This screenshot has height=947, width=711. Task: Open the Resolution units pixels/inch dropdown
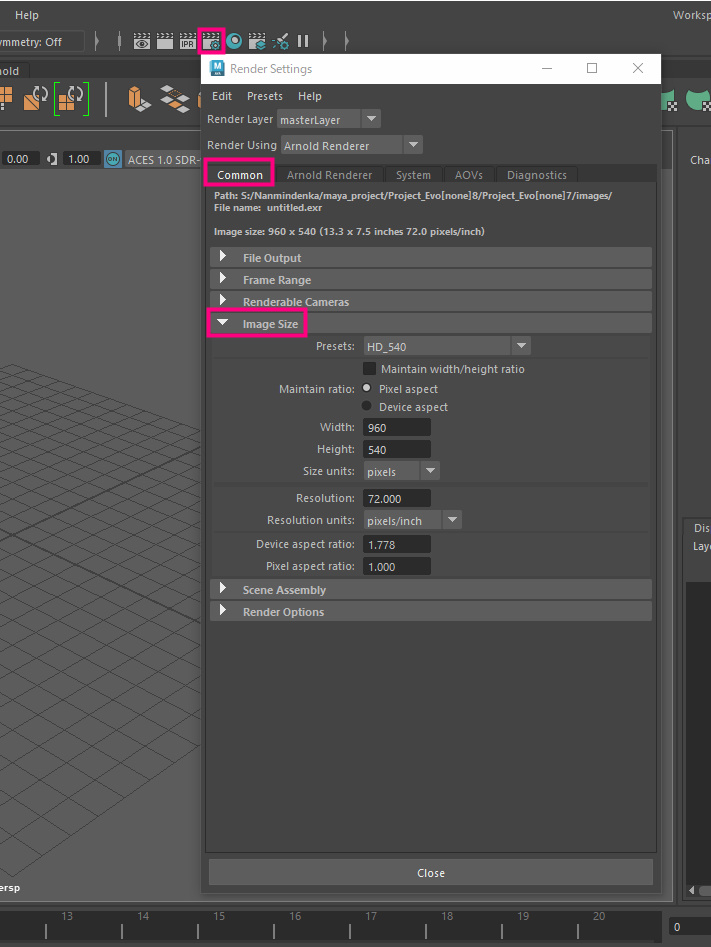(413, 521)
